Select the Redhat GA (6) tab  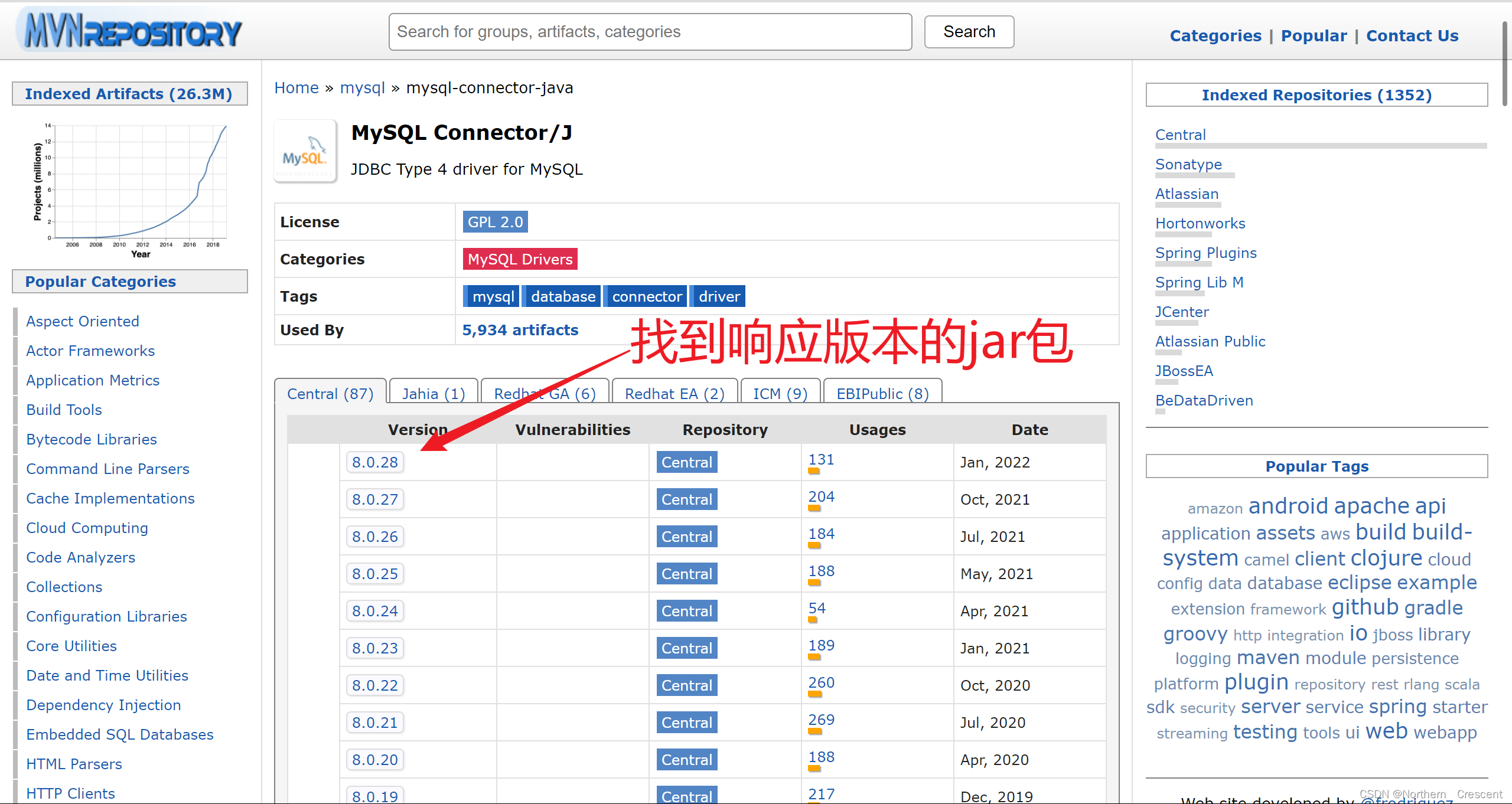545,393
